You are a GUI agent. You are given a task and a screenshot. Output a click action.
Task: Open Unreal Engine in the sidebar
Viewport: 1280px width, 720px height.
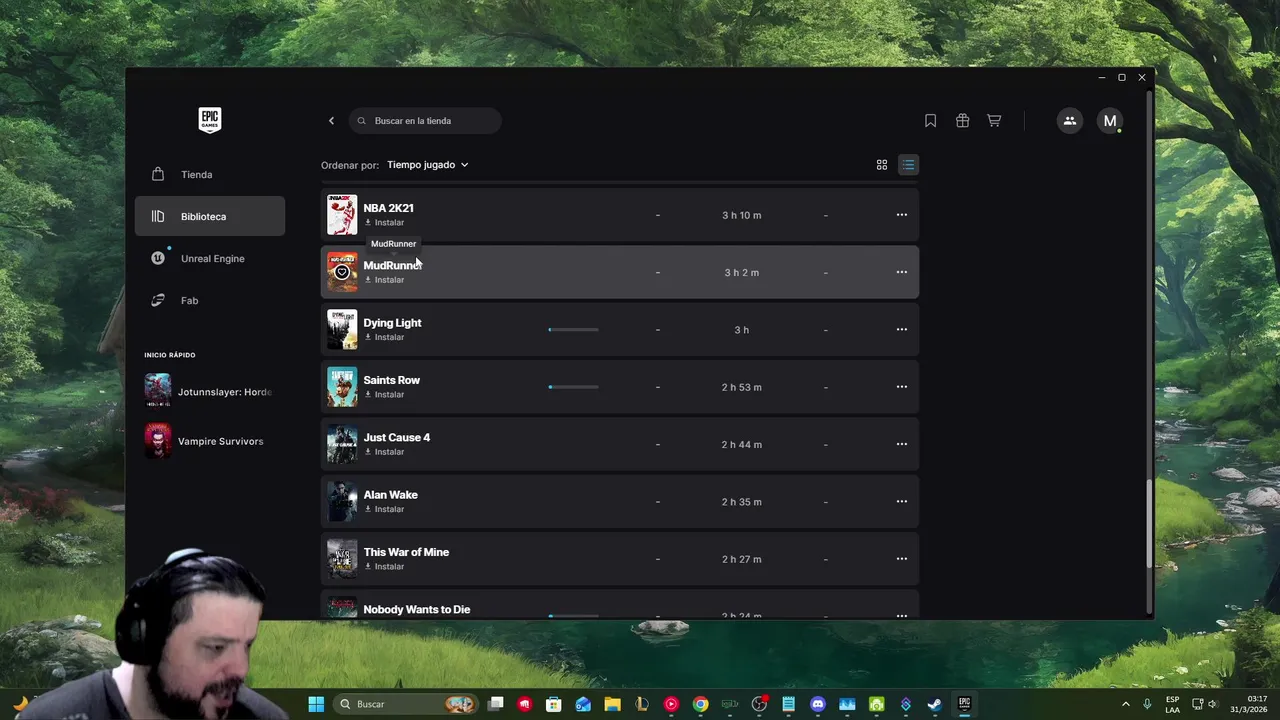tap(210, 258)
